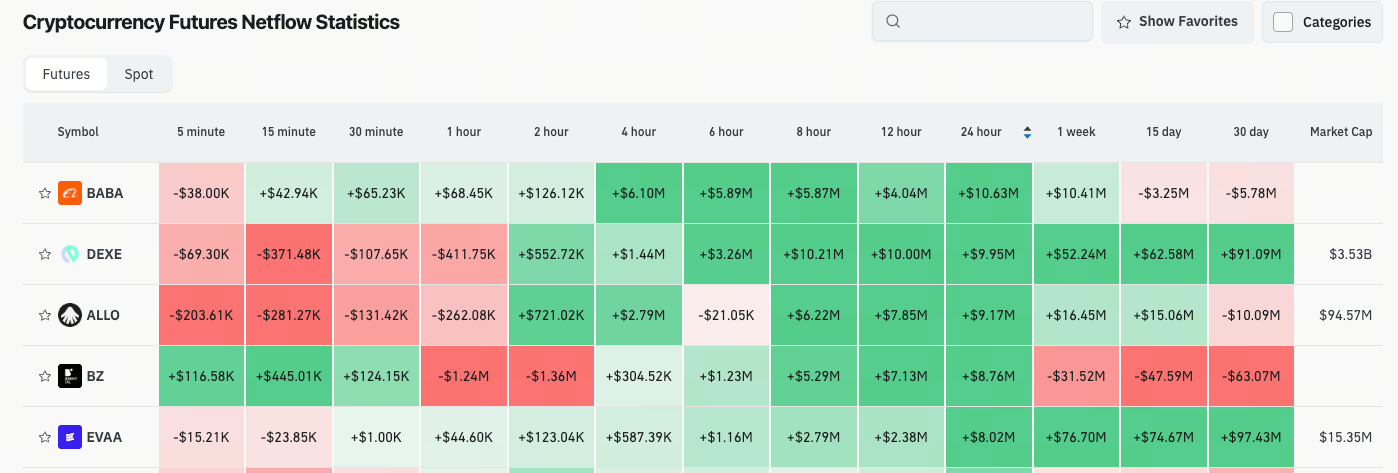This screenshot has height=473, width=1398.
Task: Favorite BZ with its star icon
Action: point(44,376)
